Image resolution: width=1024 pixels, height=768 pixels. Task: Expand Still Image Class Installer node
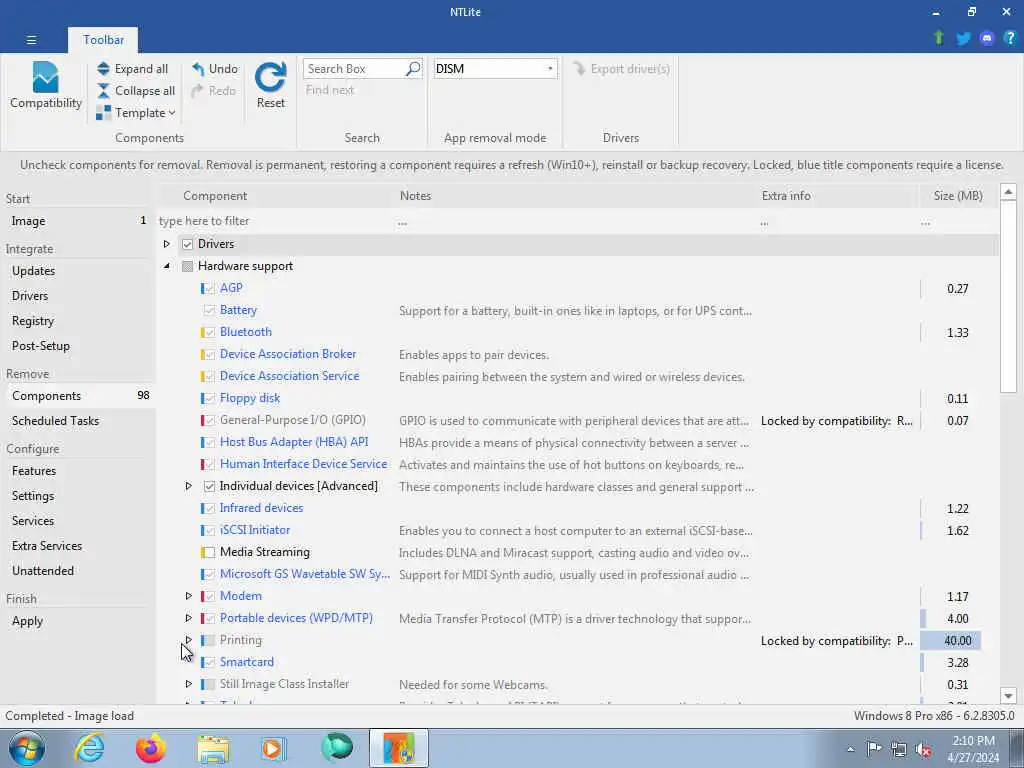coord(188,684)
